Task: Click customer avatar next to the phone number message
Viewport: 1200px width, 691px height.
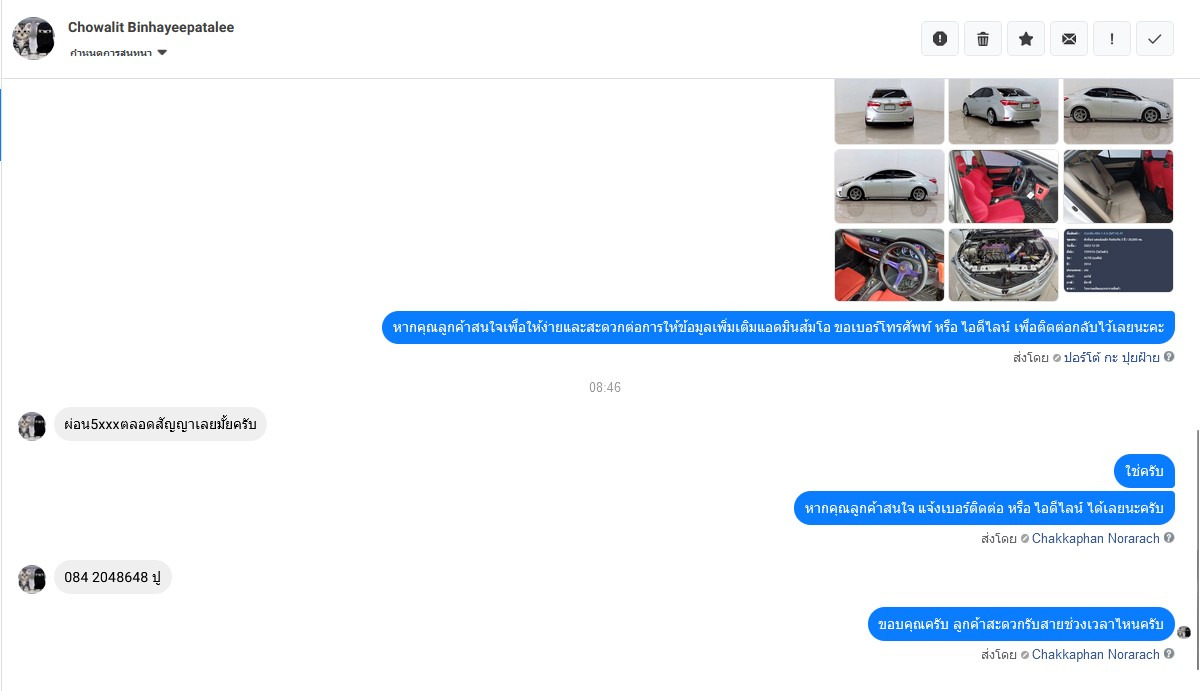Action: coord(32,579)
